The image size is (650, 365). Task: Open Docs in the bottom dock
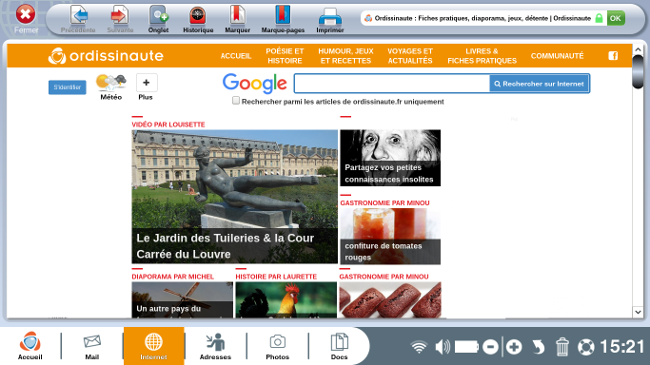click(339, 346)
